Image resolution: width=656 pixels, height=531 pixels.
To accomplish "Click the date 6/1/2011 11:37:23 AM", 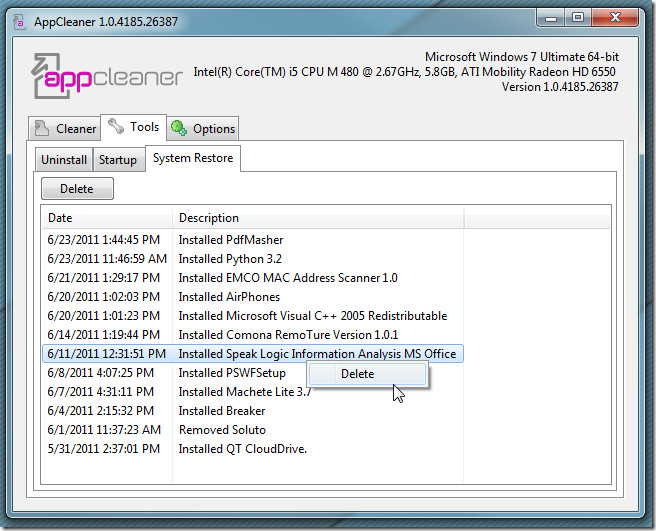I will (104, 430).
